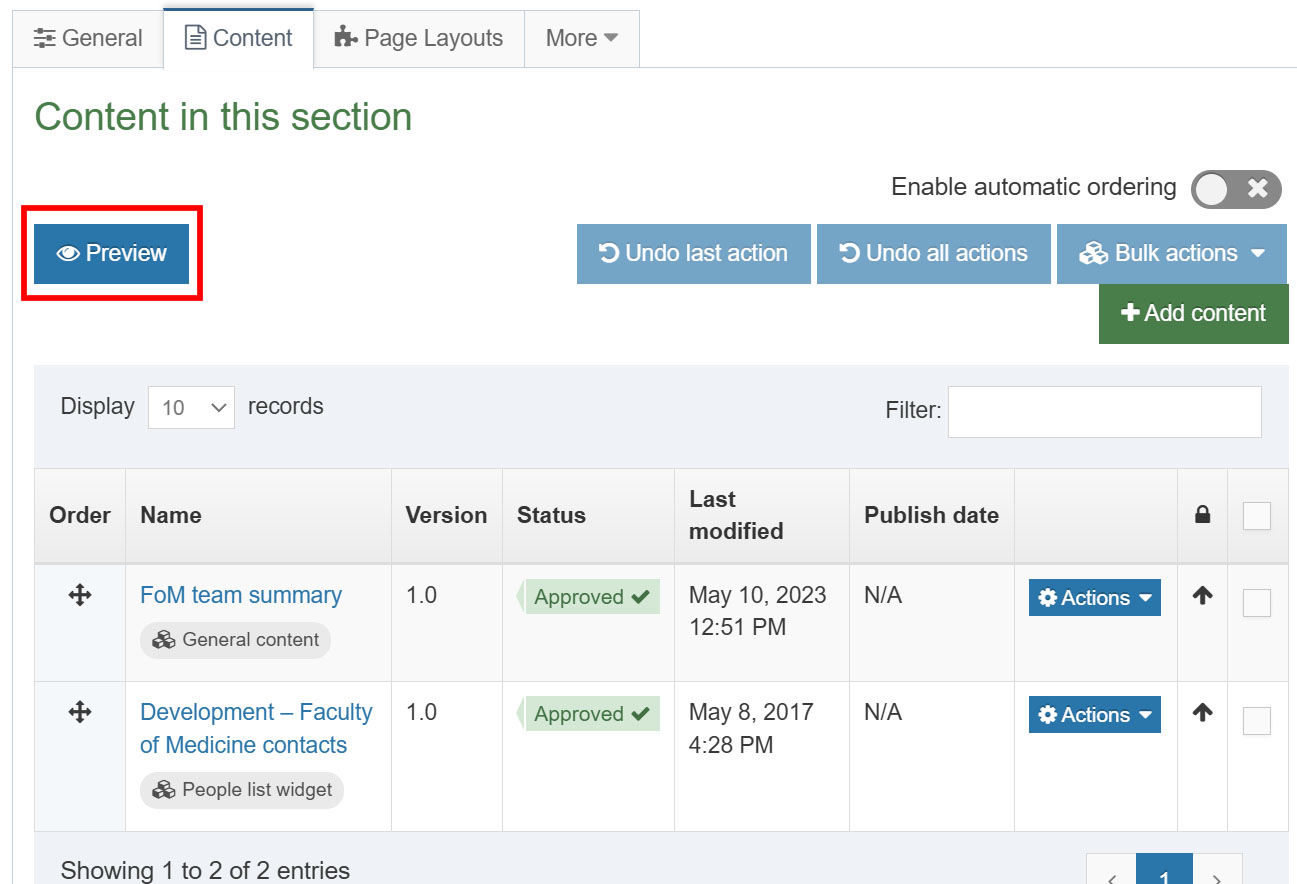The width and height of the screenshot is (1297, 884).
Task: Click up arrow for Development Faculty contacts
Action: (1202, 713)
